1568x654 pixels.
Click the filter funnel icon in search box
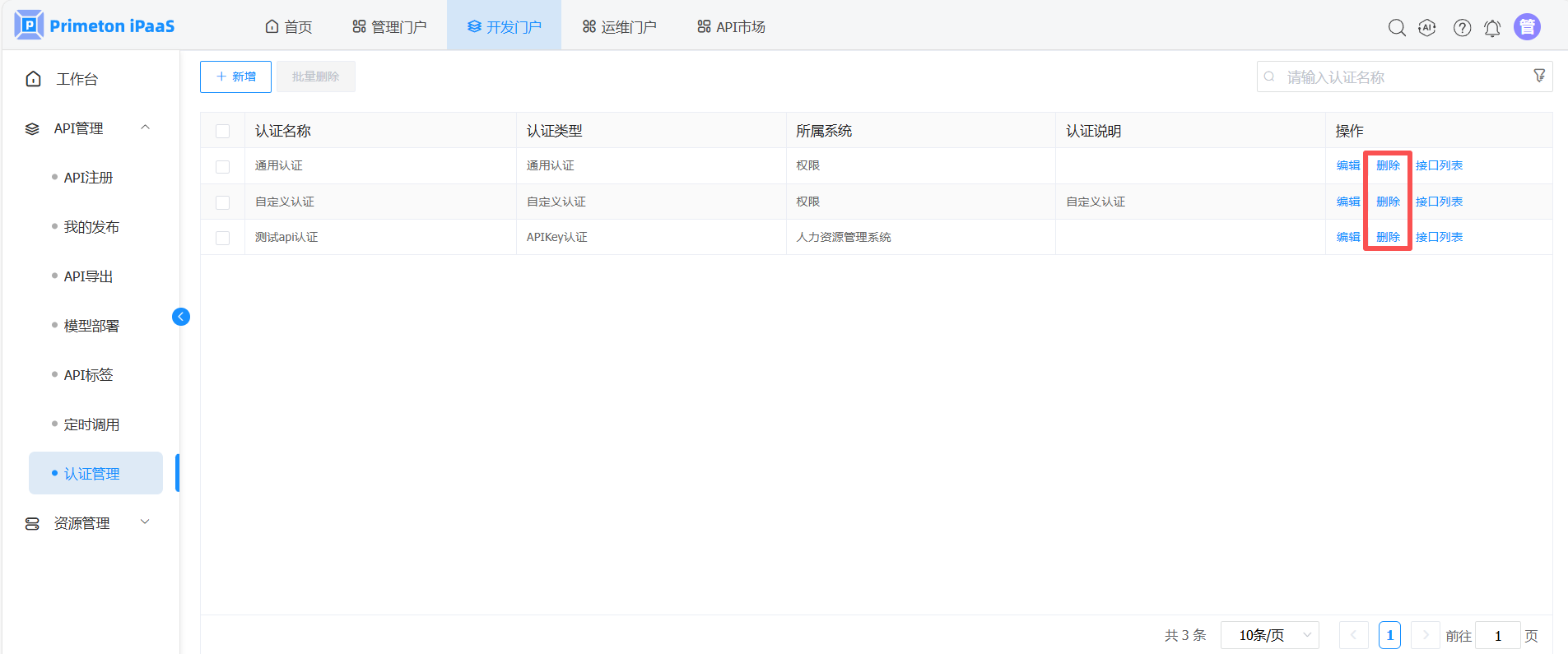1539,76
